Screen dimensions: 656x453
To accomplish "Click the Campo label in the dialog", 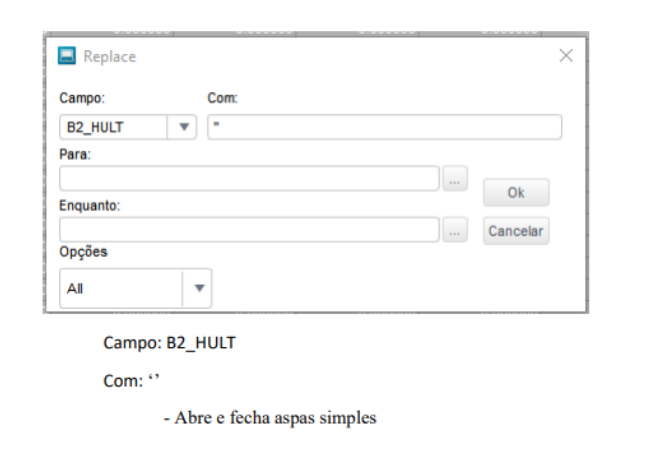I will 82,98.
